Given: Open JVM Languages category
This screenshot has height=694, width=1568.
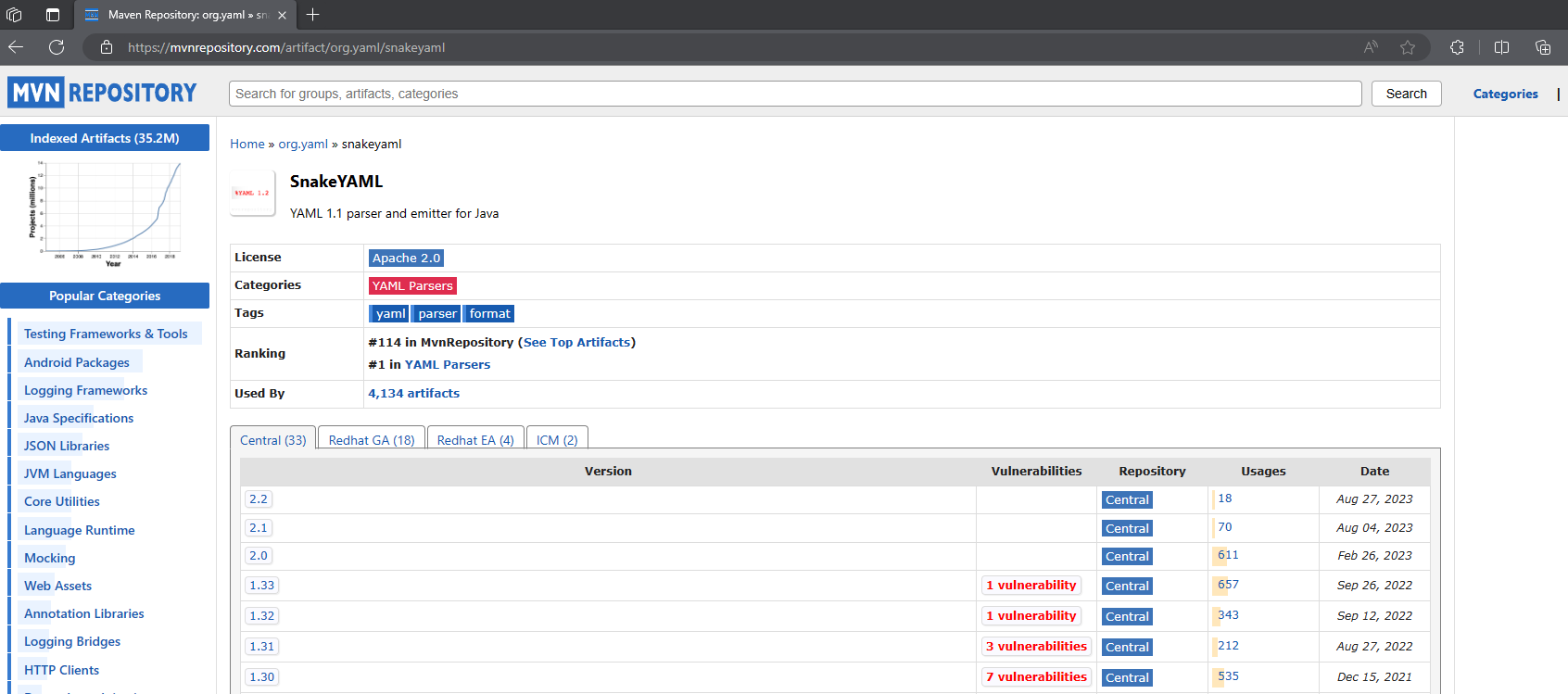Looking at the screenshot, I should [70, 473].
